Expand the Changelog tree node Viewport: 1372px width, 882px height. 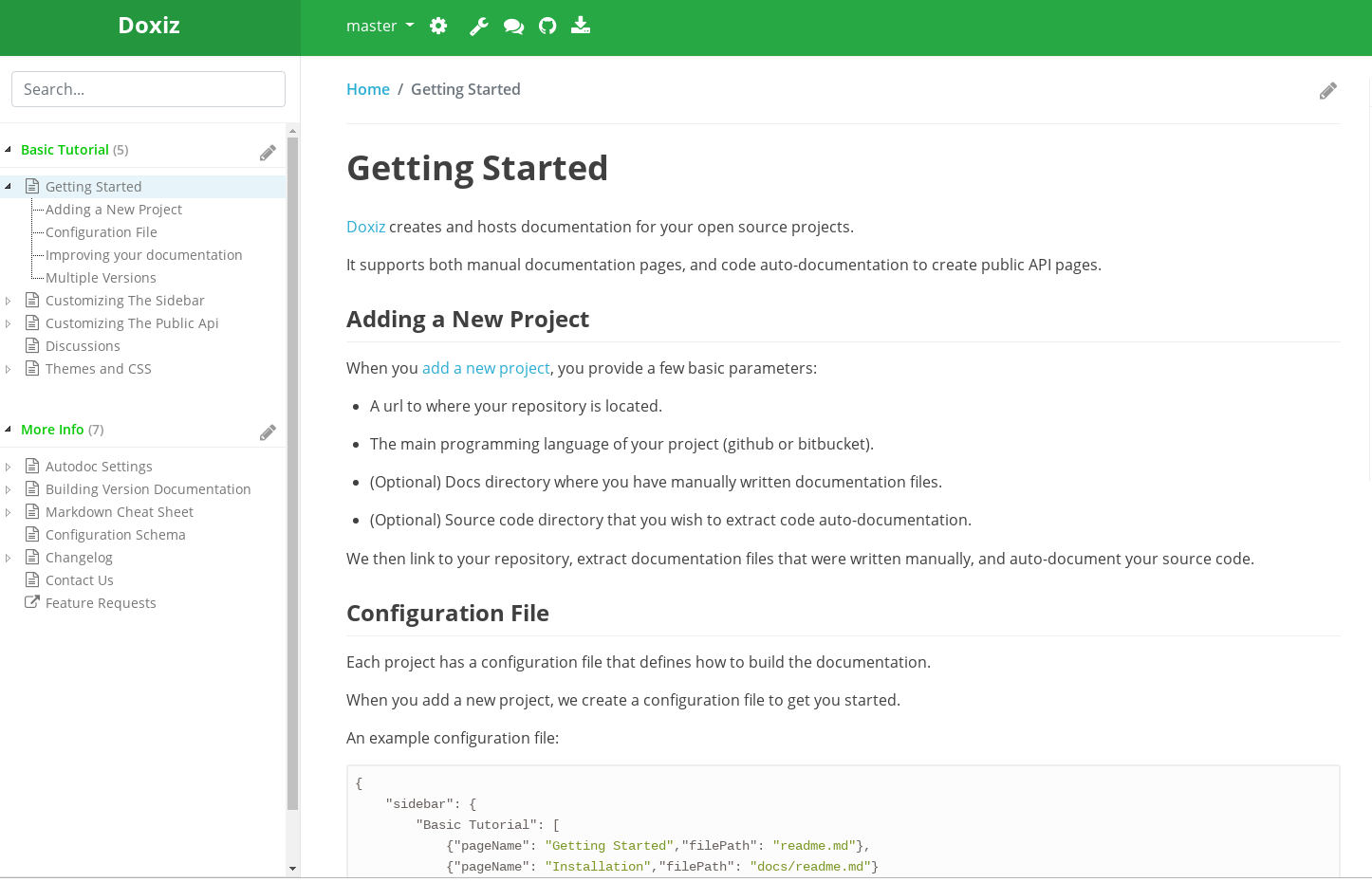point(8,558)
